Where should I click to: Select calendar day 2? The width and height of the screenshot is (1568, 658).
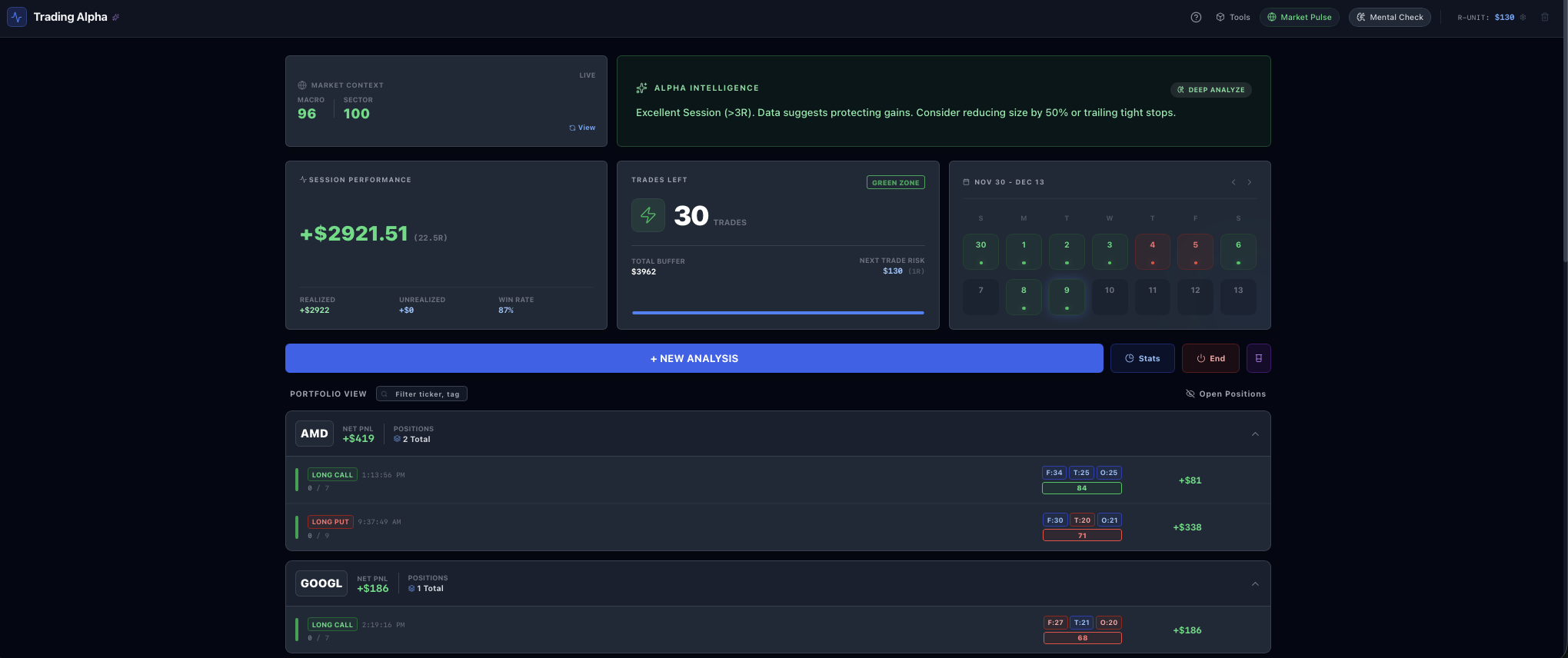pyautogui.click(x=1067, y=251)
